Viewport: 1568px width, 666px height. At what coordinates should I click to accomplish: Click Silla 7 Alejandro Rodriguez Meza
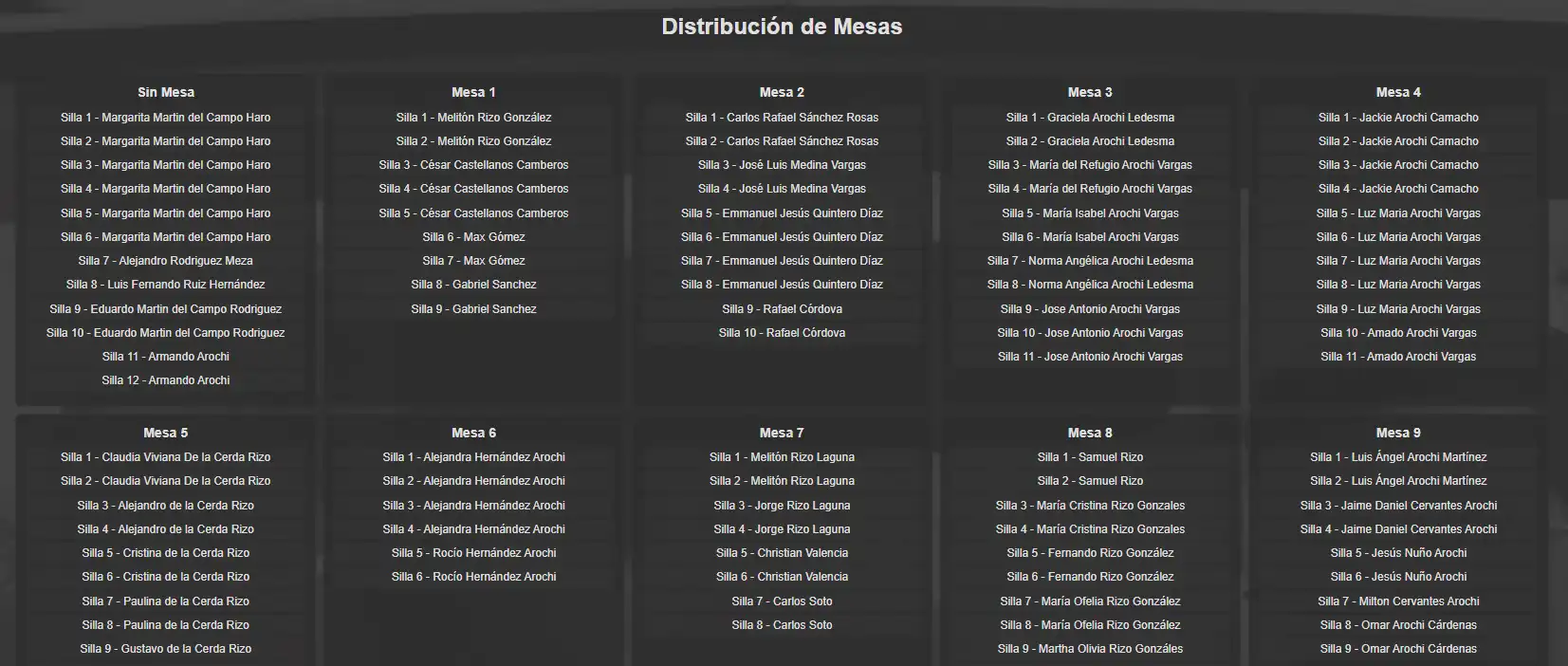pos(166,261)
